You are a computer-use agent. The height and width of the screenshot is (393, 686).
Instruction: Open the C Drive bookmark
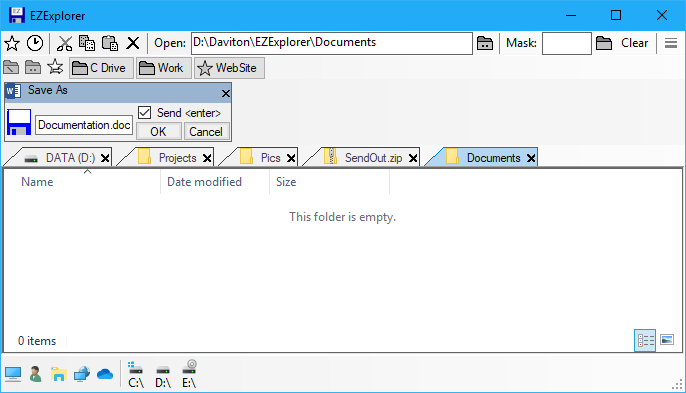(x=101, y=68)
